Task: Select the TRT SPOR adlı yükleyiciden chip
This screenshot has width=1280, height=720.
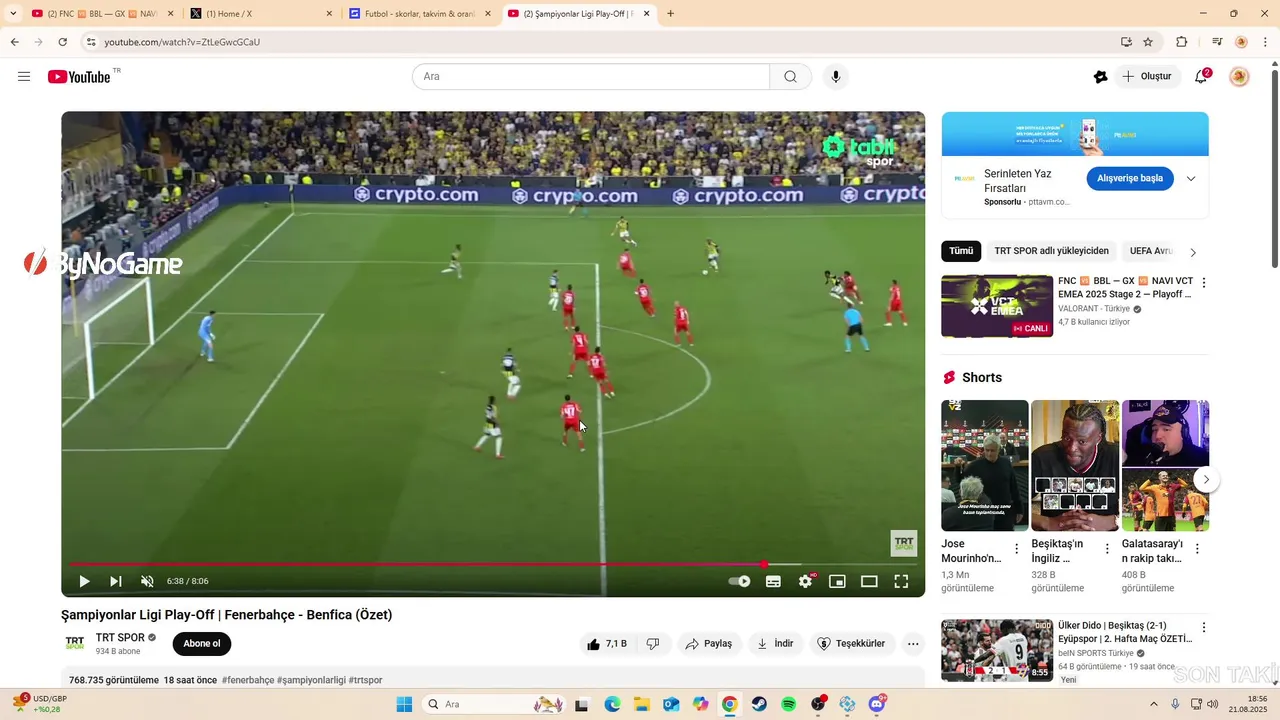Action: (1051, 251)
